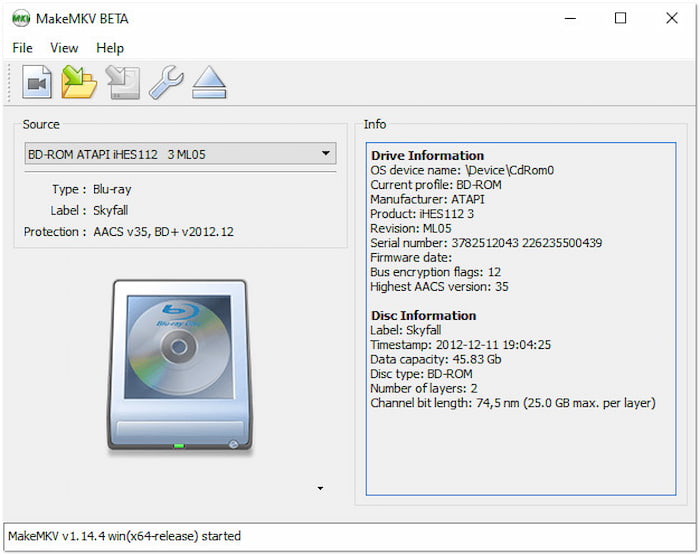
Task: Click the toolbar grip handle on the left
Action: [x=11, y=83]
